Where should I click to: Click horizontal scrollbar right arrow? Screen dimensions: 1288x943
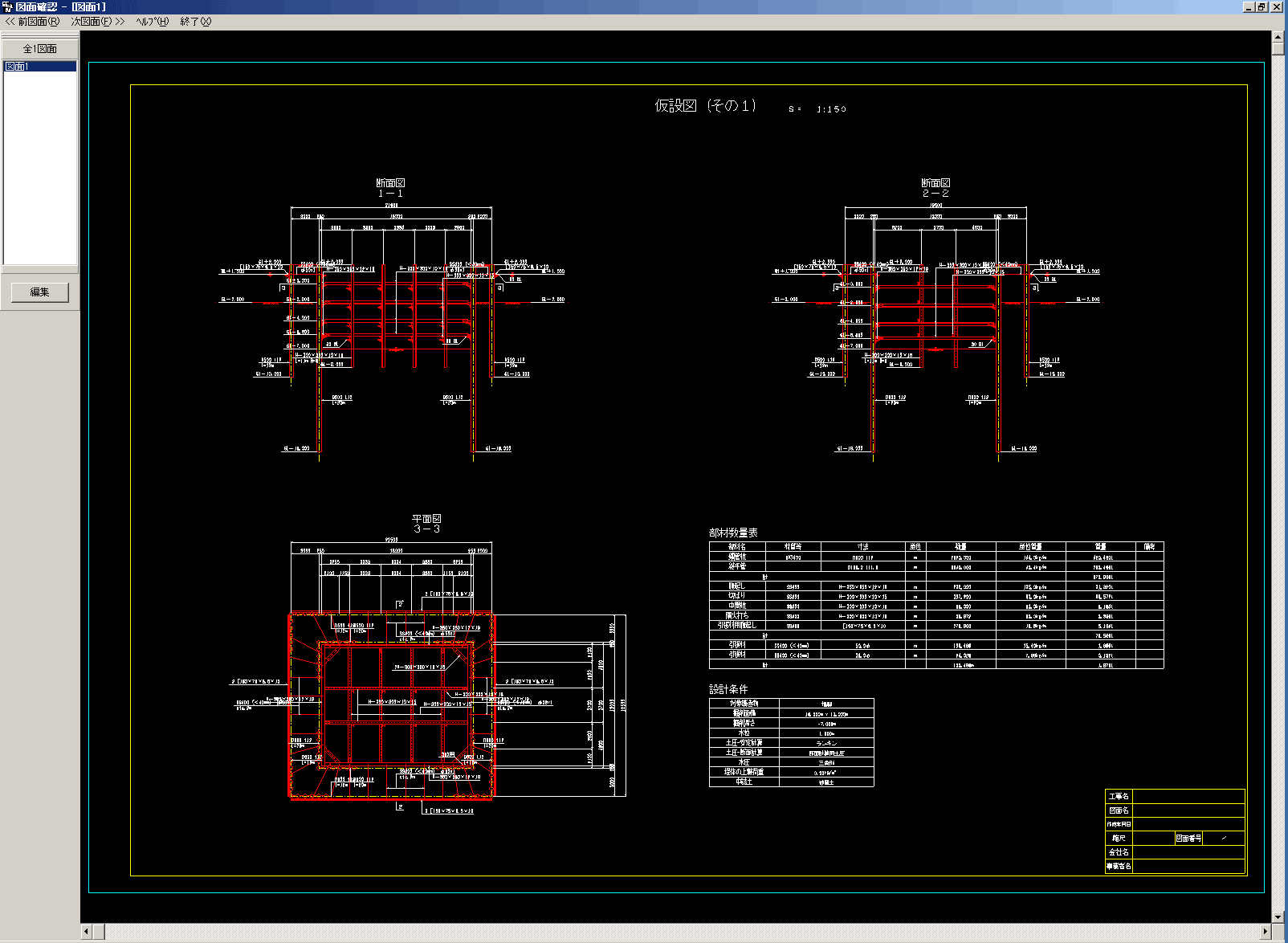1266,932
